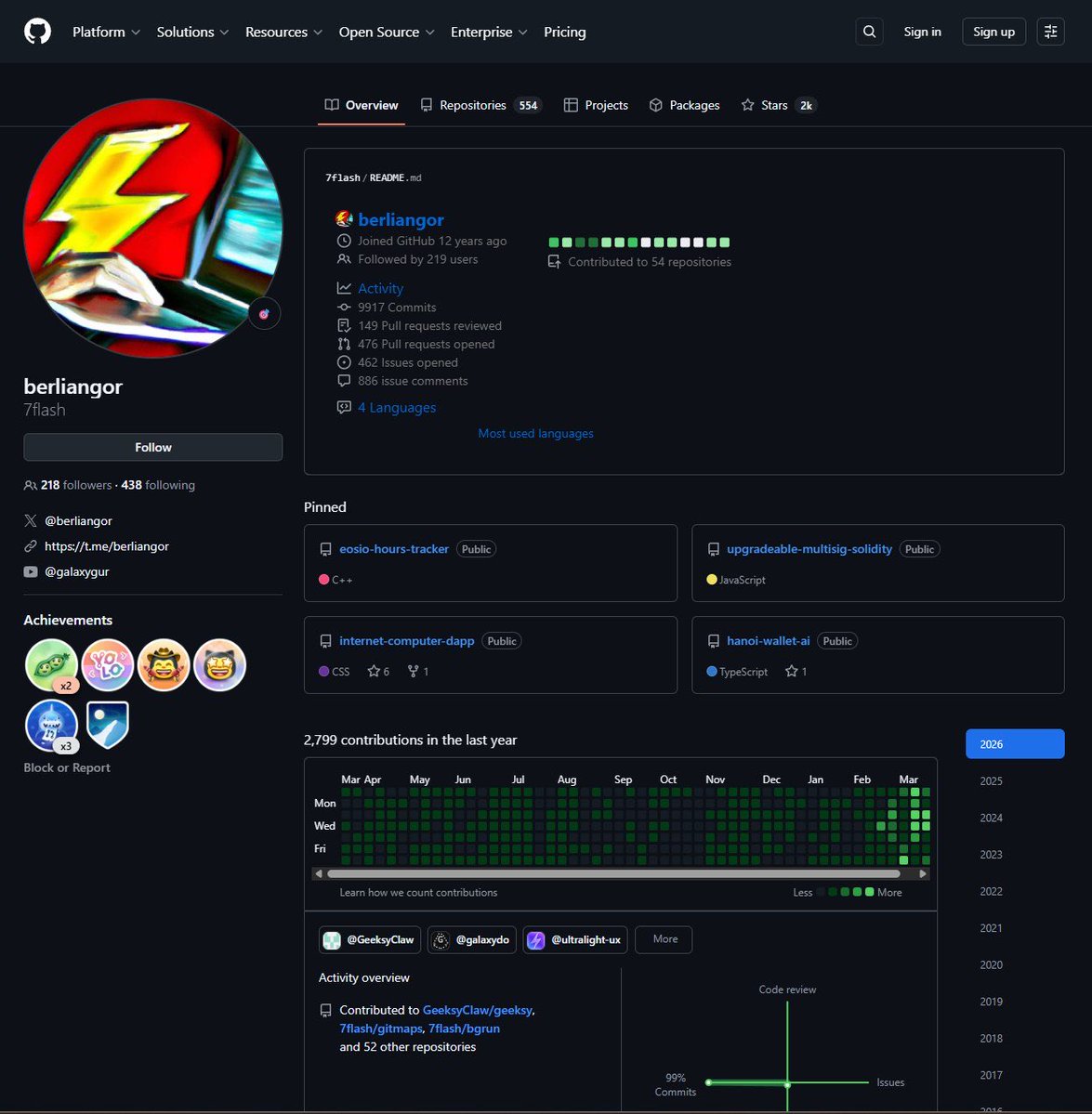Switch to the Projects tab

pos(596,105)
